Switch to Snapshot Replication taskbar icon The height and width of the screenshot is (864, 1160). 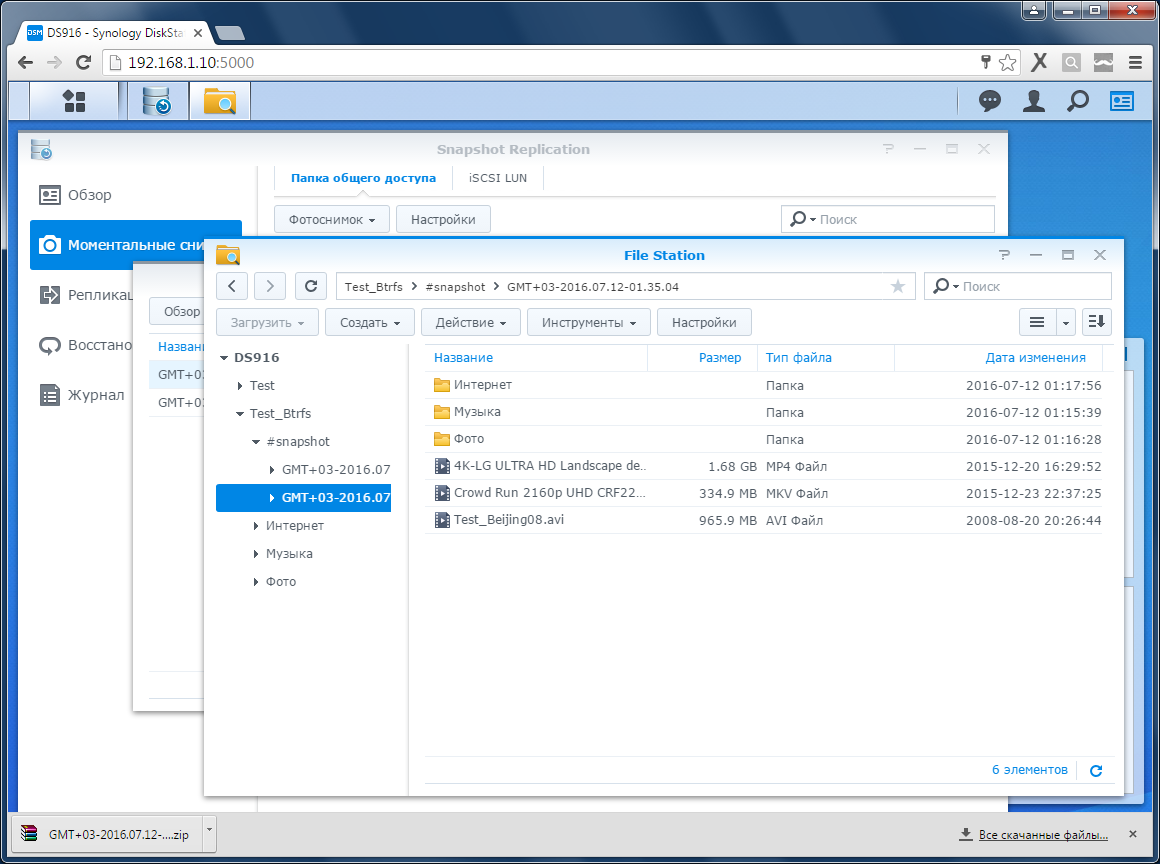157,101
